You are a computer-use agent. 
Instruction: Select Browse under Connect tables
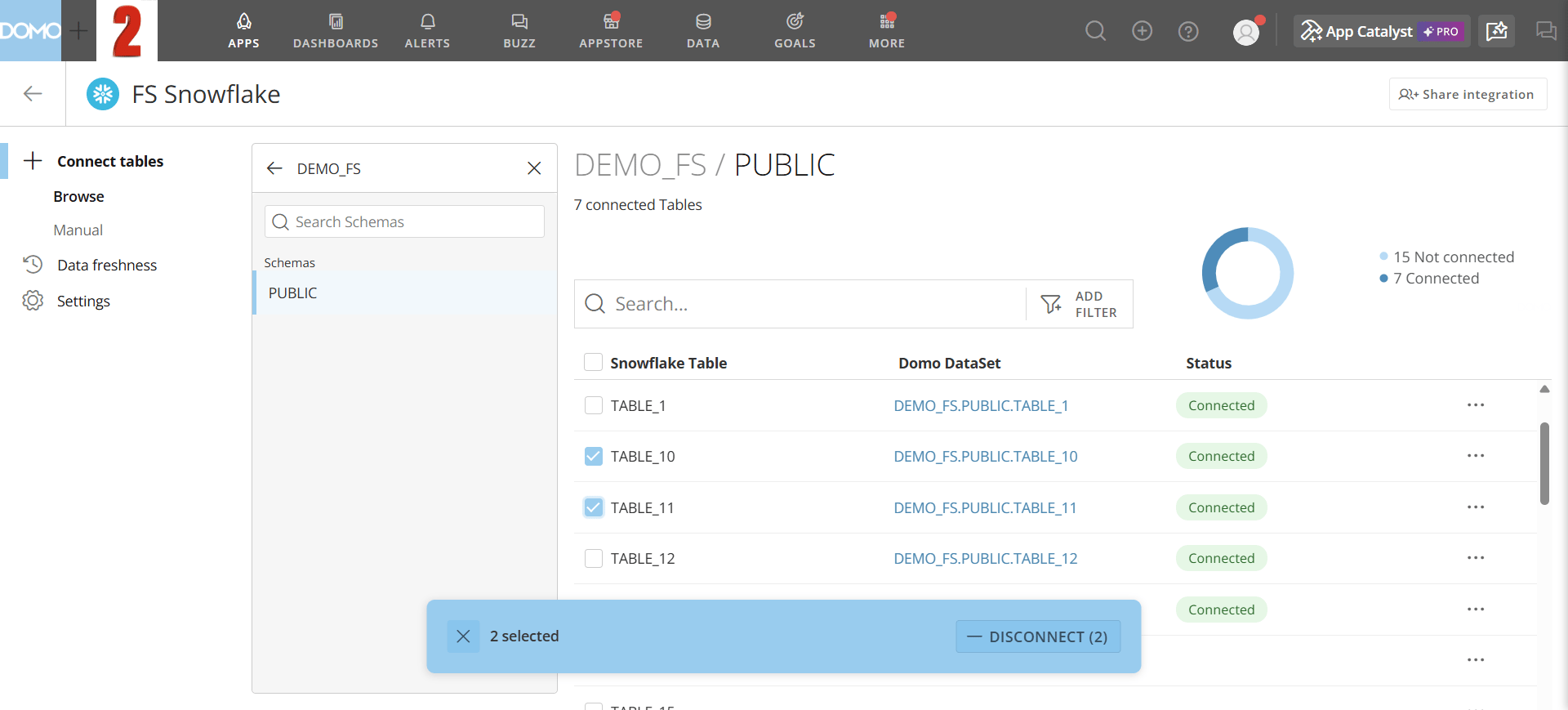[x=78, y=196]
